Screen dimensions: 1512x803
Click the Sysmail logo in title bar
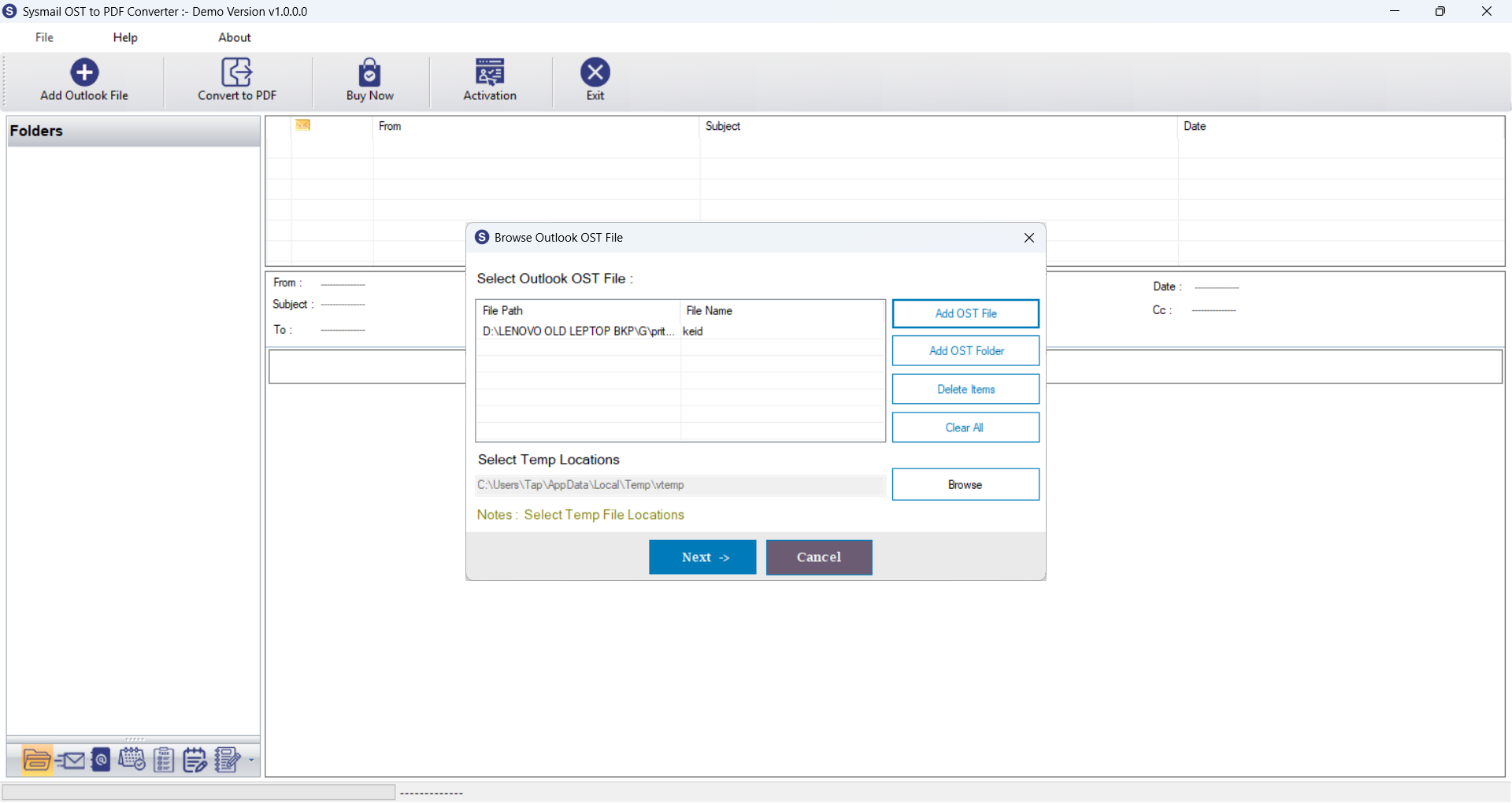point(9,11)
